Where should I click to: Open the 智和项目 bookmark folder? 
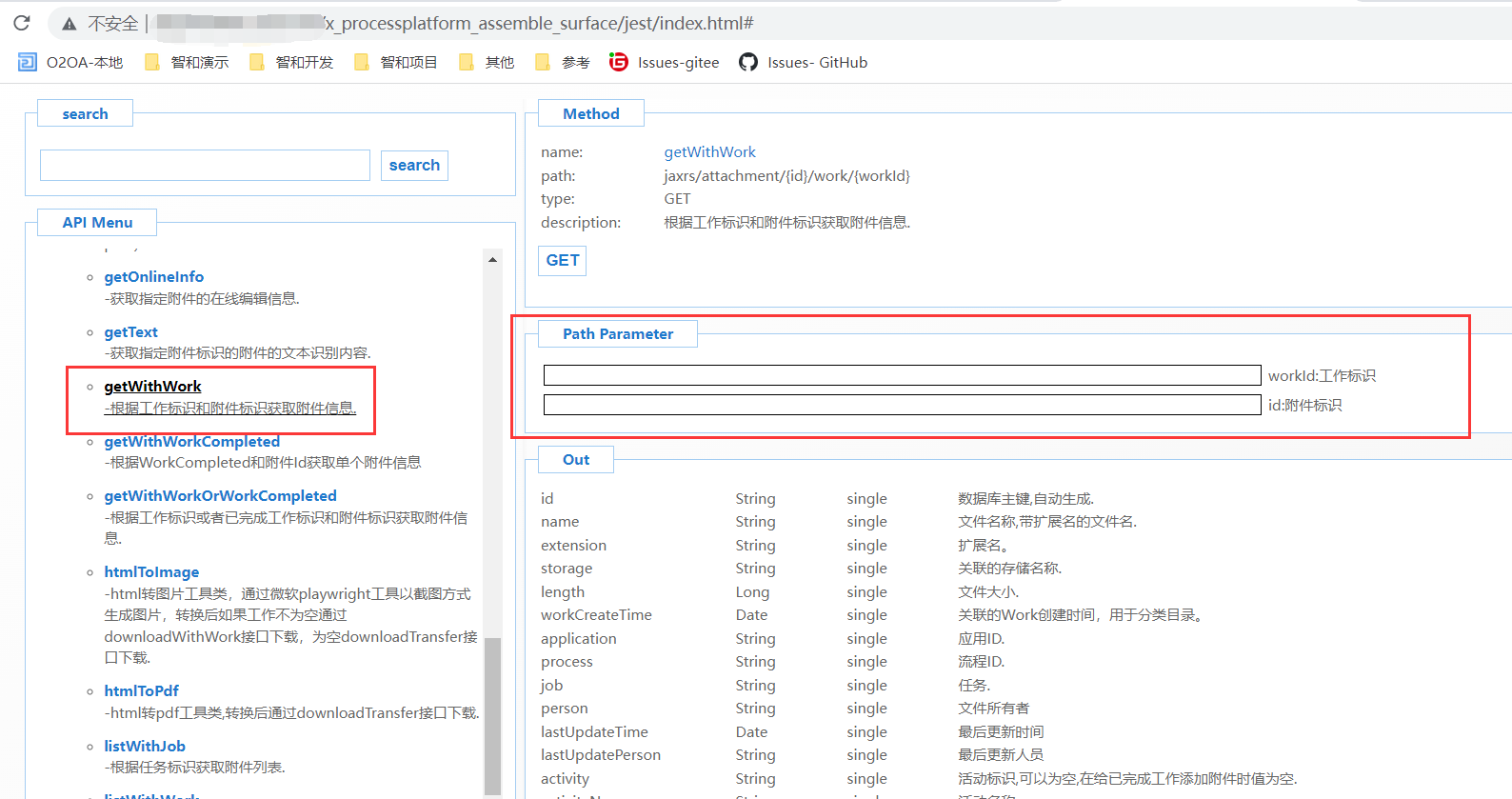tap(397, 63)
